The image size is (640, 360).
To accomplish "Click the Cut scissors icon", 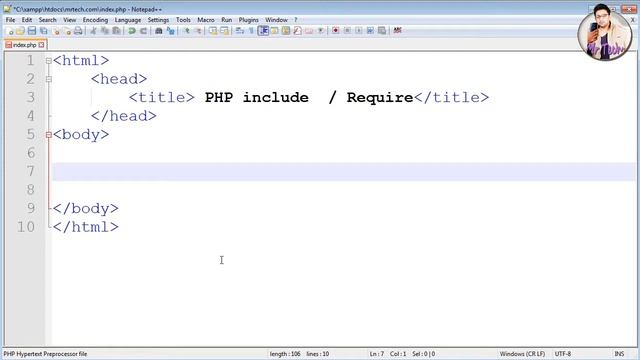I will click(93, 31).
